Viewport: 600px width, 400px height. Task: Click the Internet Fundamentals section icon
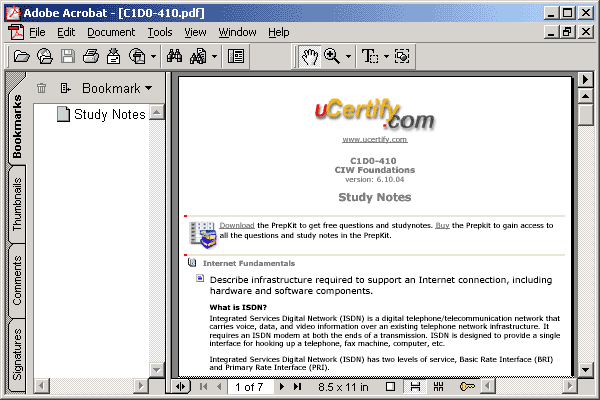tap(192, 263)
